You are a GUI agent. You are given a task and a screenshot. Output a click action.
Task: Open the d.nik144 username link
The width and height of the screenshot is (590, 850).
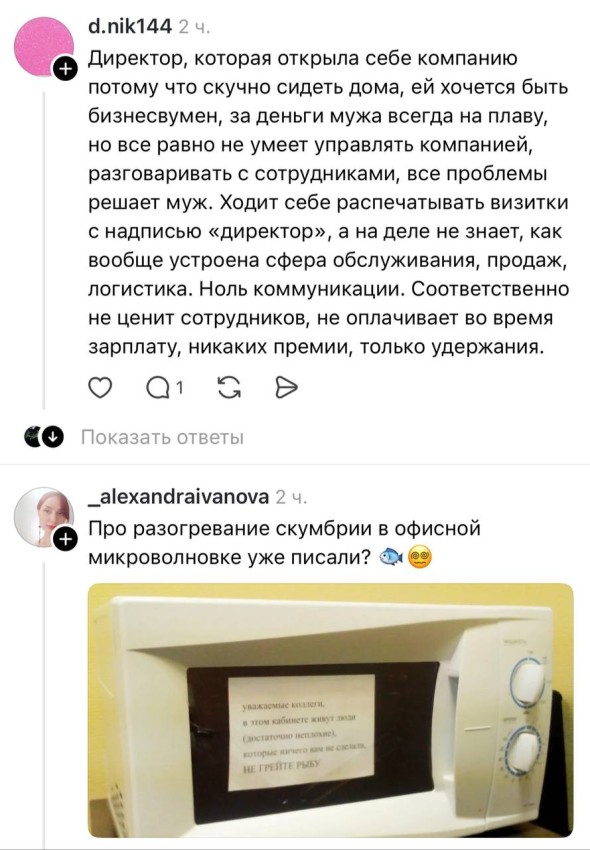[130, 26]
